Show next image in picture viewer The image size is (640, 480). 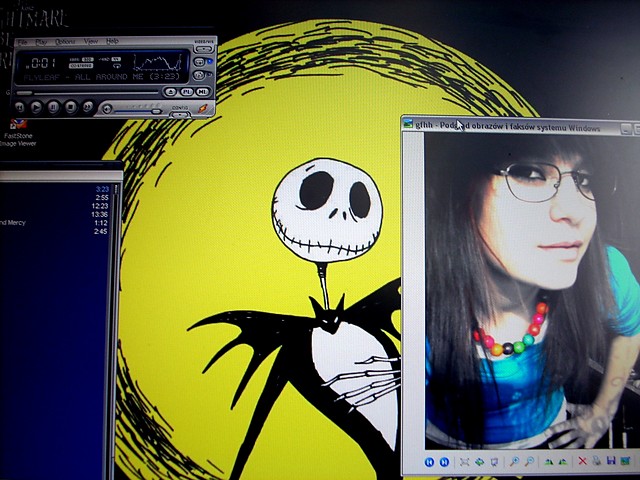click(444, 462)
